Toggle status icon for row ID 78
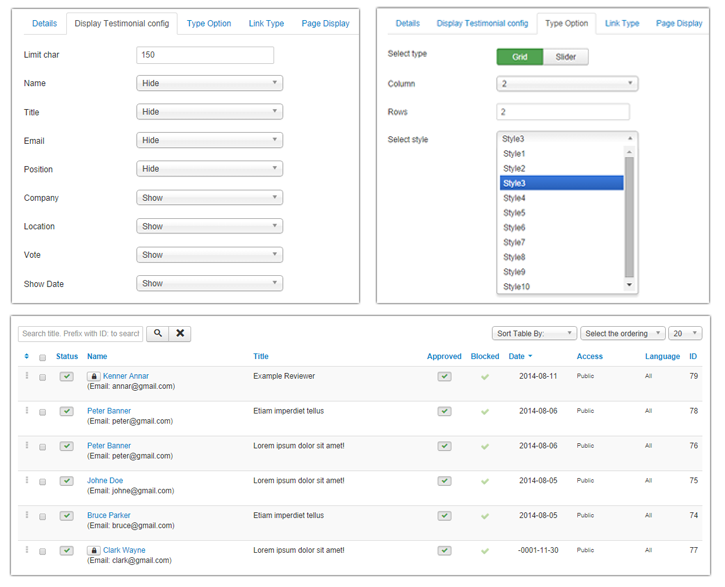This screenshot has height=587, width=725. coord(67,411)
